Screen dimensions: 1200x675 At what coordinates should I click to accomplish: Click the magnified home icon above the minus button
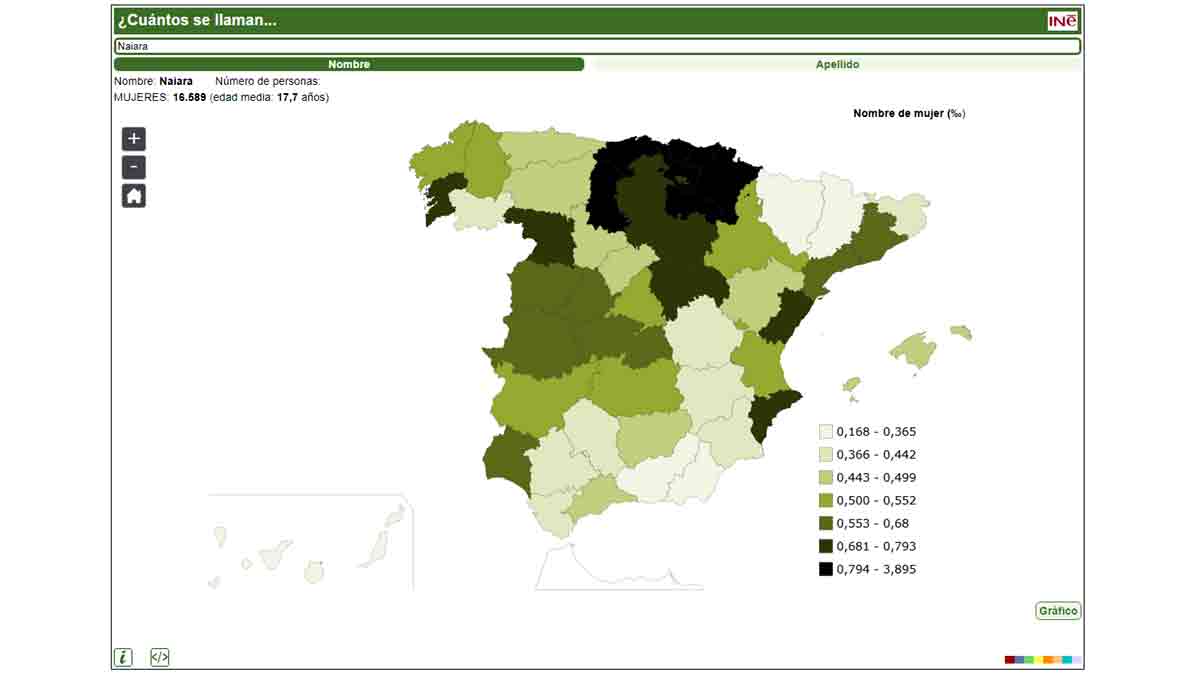(x=131, y=195)
